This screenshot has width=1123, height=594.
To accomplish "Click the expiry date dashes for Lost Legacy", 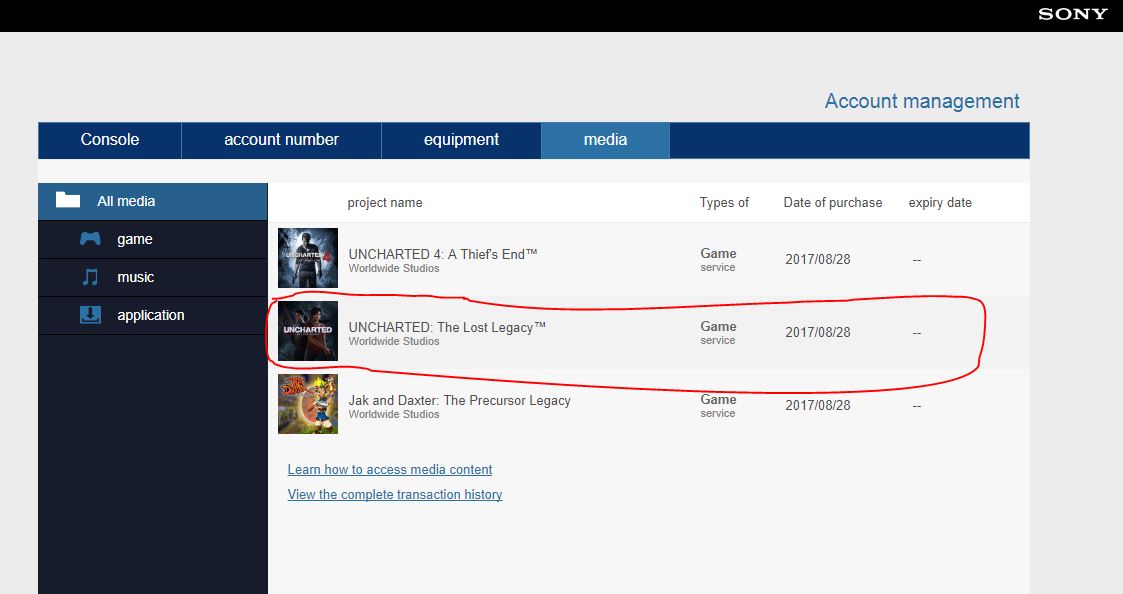I will pos(917,333).
